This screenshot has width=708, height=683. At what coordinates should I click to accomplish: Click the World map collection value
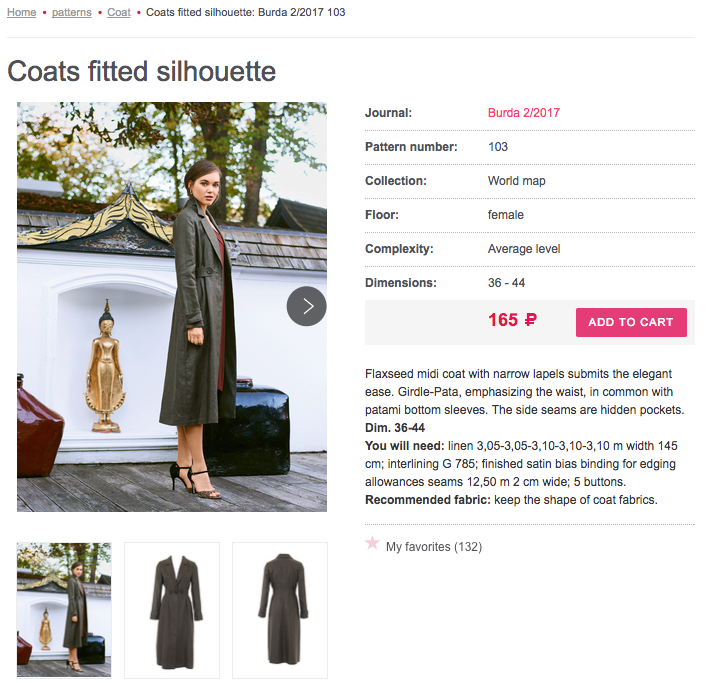coord(516,181)
